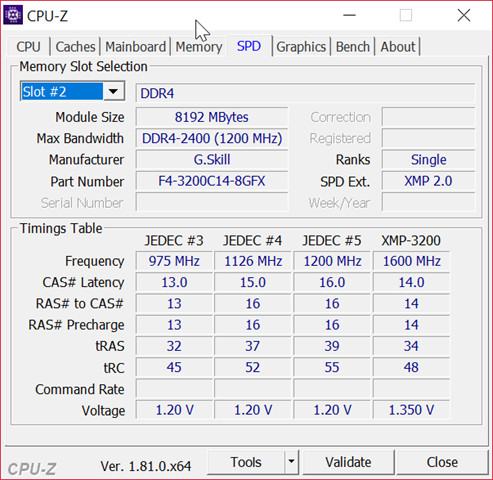The width and height of the screenshot is (493, 480).
Task: Click the tRAS value 37
Action: point(253,346)
